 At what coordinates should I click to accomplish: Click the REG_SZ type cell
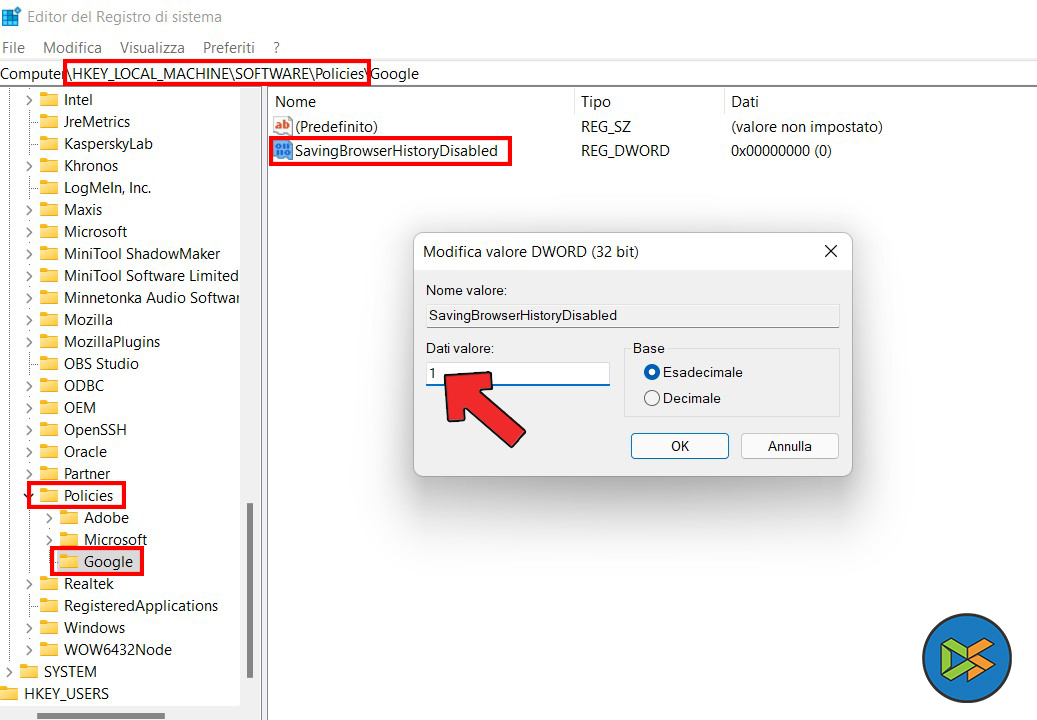[x=606, y=126]
